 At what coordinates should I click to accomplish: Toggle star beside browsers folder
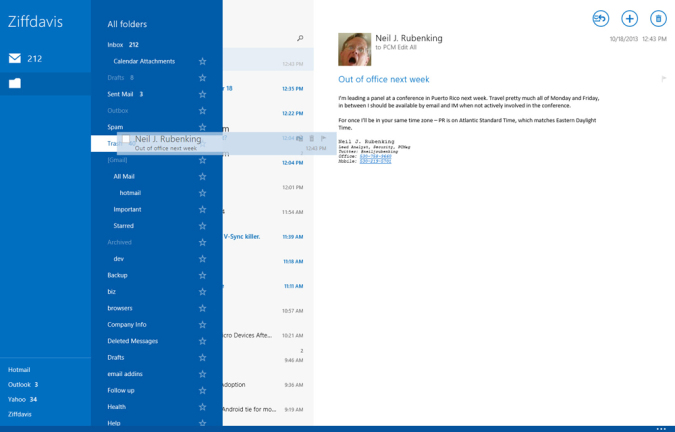tap(202, 309)
